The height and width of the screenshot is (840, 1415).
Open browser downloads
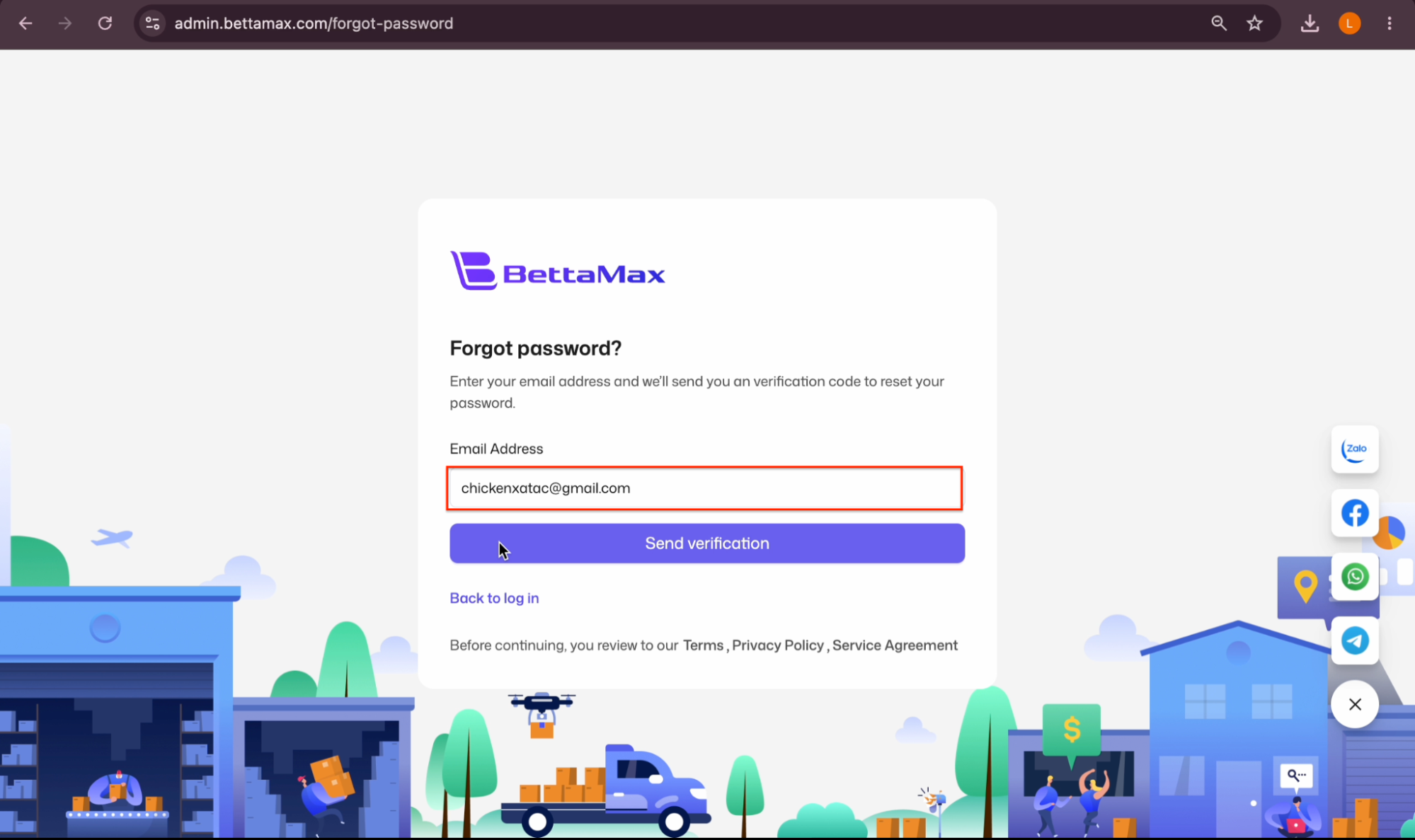click(1310, 23)
